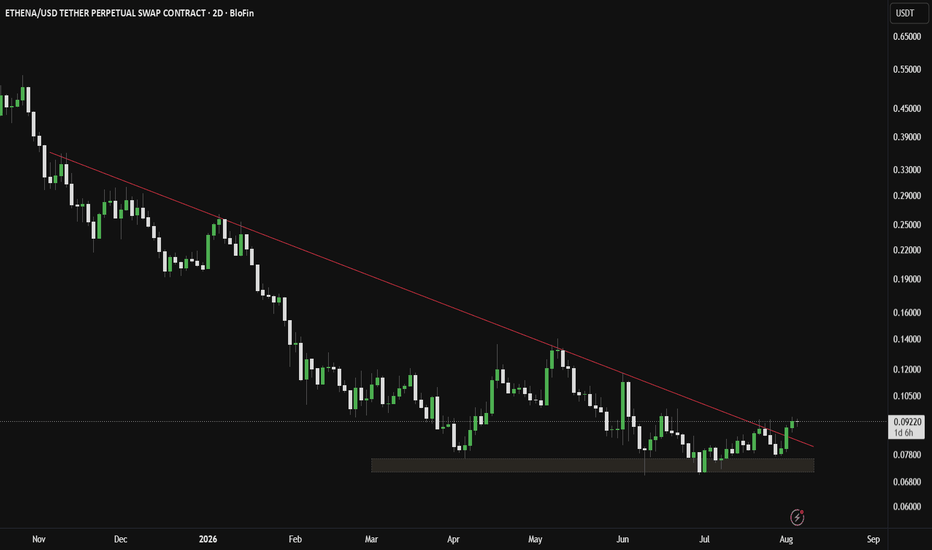Click the 0.12000 price axis label
Screen dimensions: 932x550
[x=907, y=369]
